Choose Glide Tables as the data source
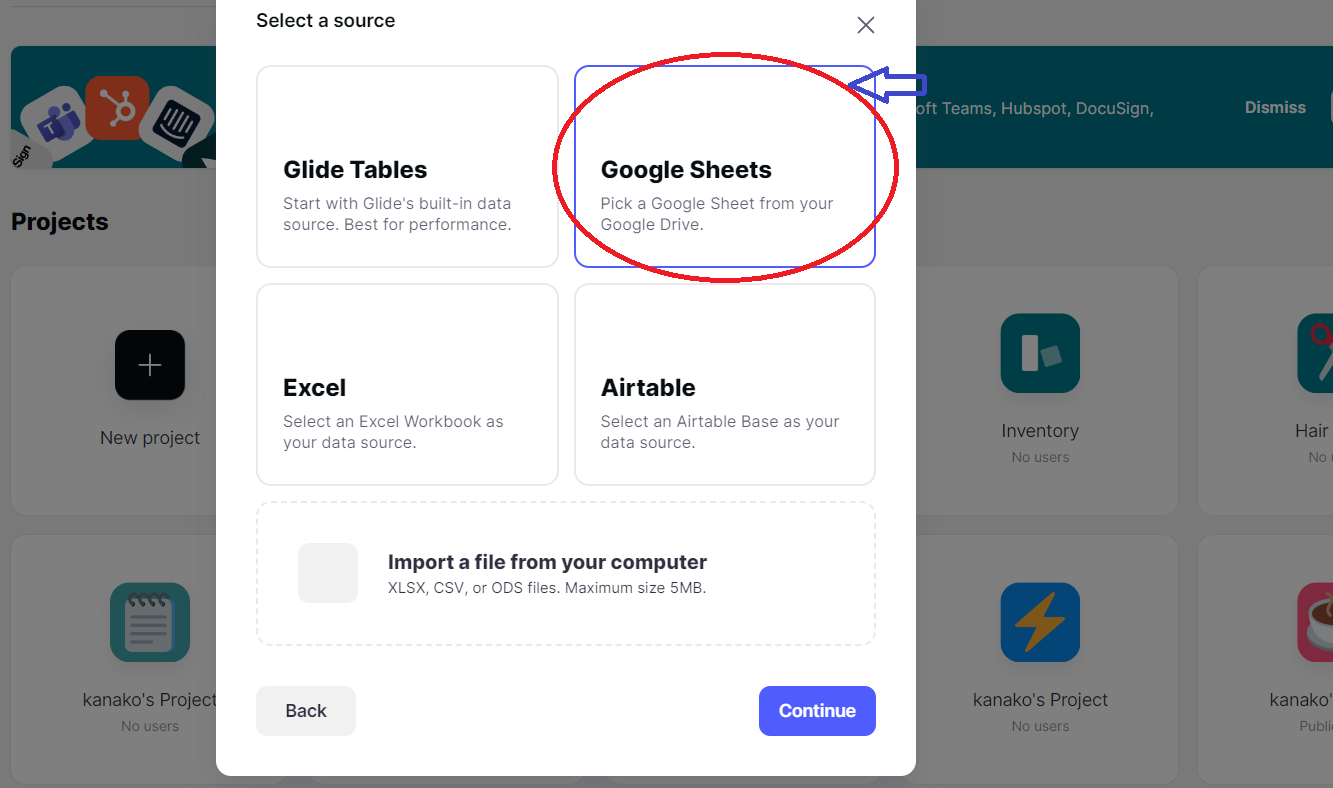Viewport: 1333px width, 788px height. click(407, 166)
